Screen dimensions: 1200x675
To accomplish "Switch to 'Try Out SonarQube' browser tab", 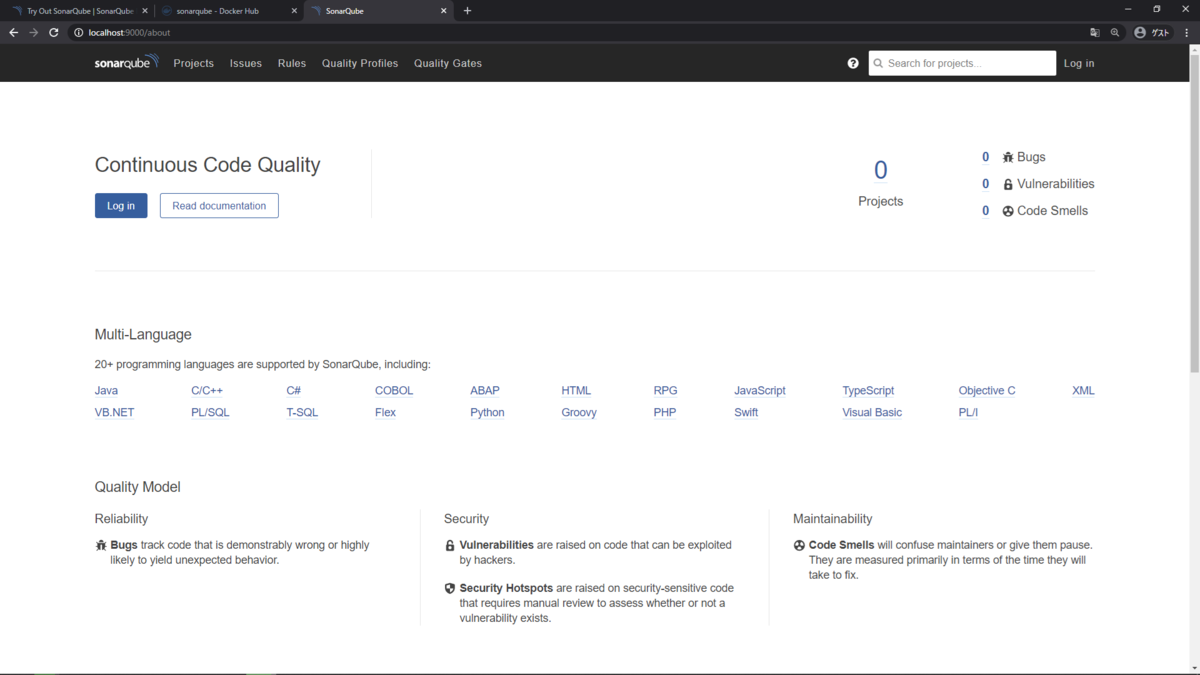I will [78, 11].
